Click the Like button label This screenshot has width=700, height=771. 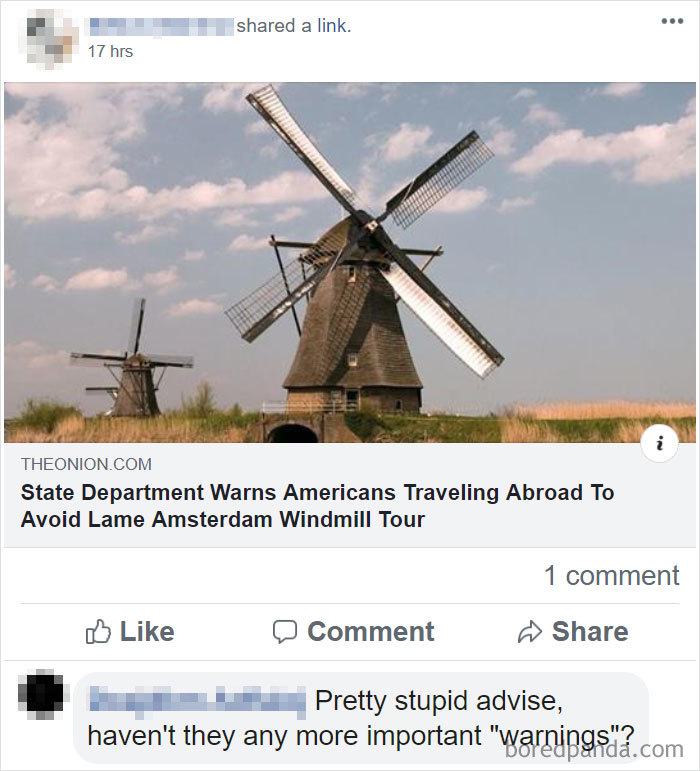(x=147, y=631)
